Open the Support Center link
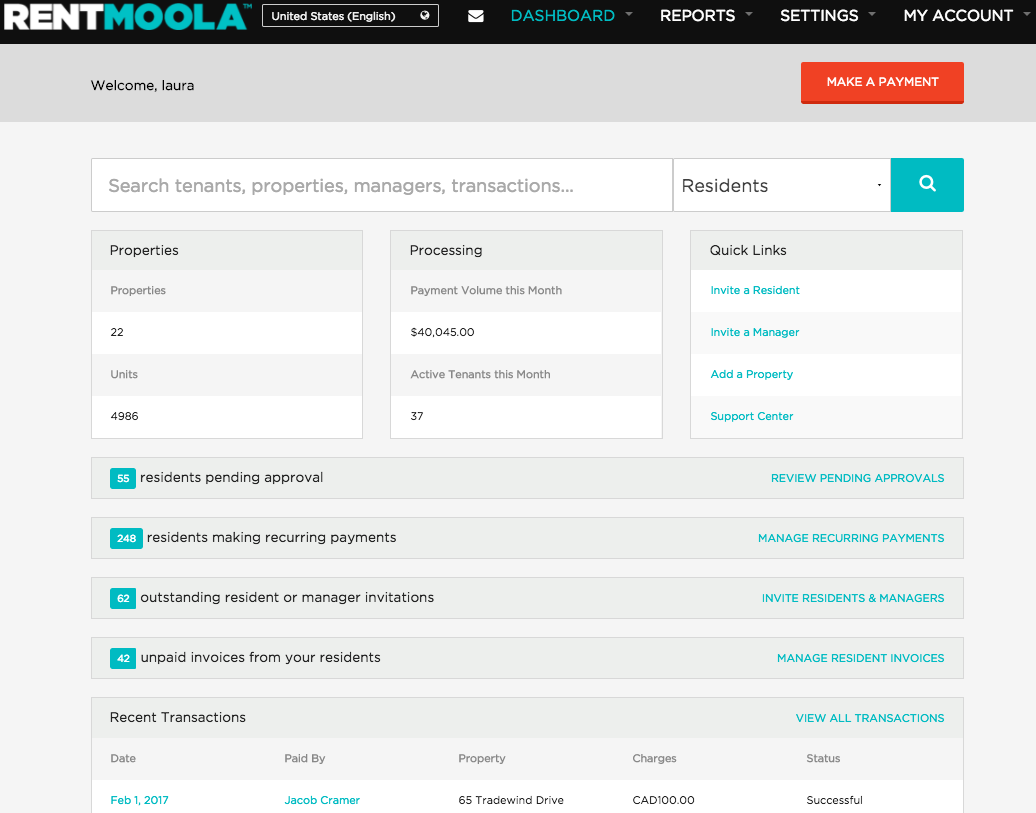 751,416
